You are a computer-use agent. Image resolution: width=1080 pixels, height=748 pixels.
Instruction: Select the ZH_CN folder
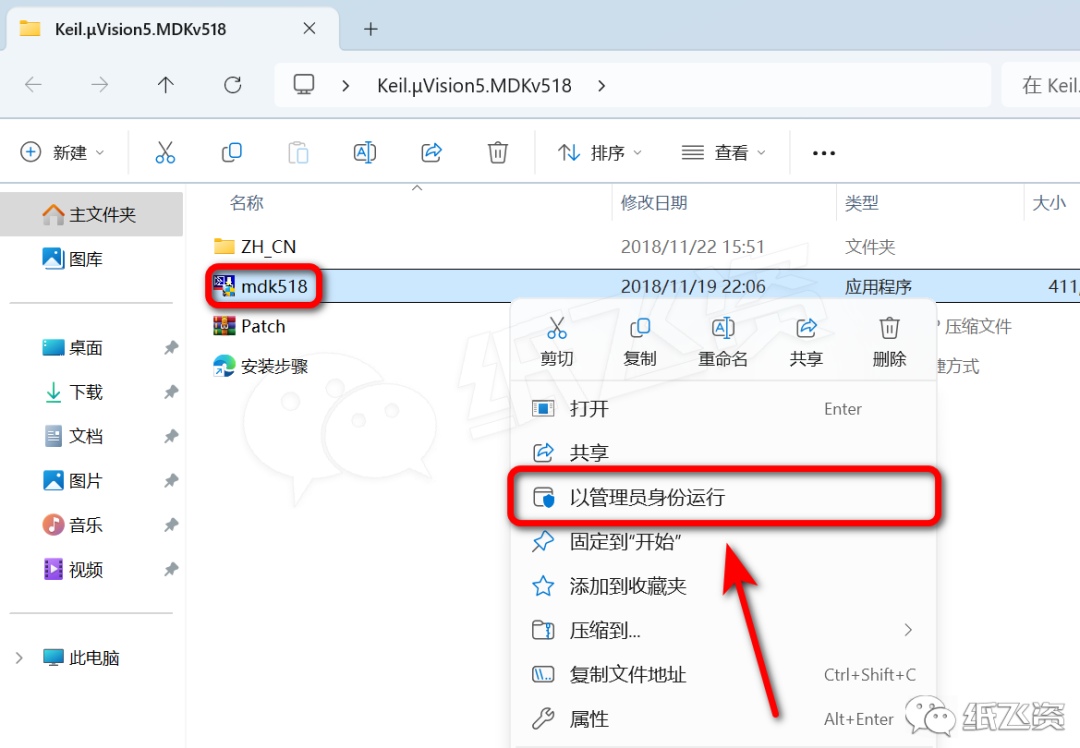click(x=268, y=247)
